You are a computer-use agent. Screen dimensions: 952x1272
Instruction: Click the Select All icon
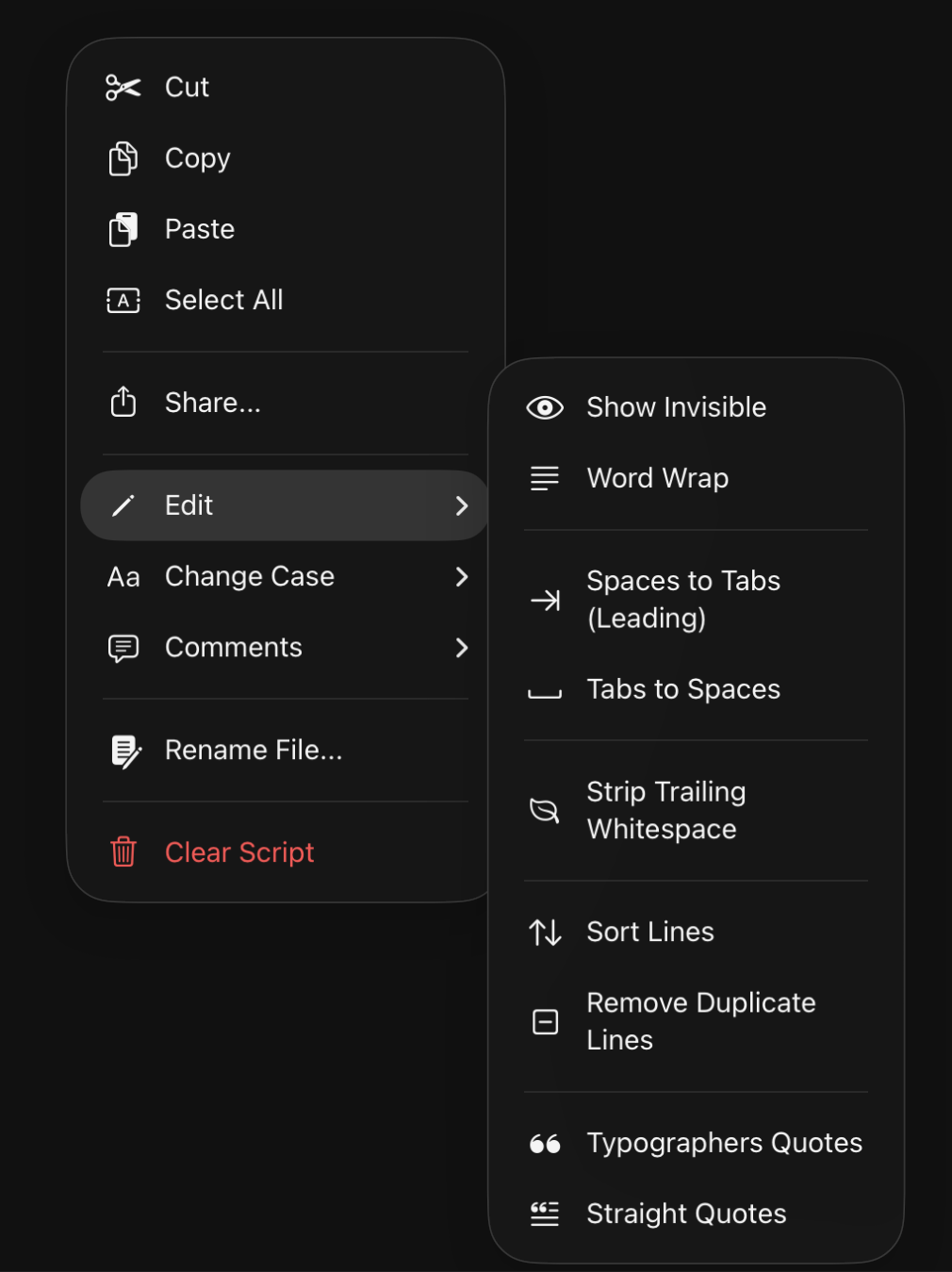click(x=123, y=301)
